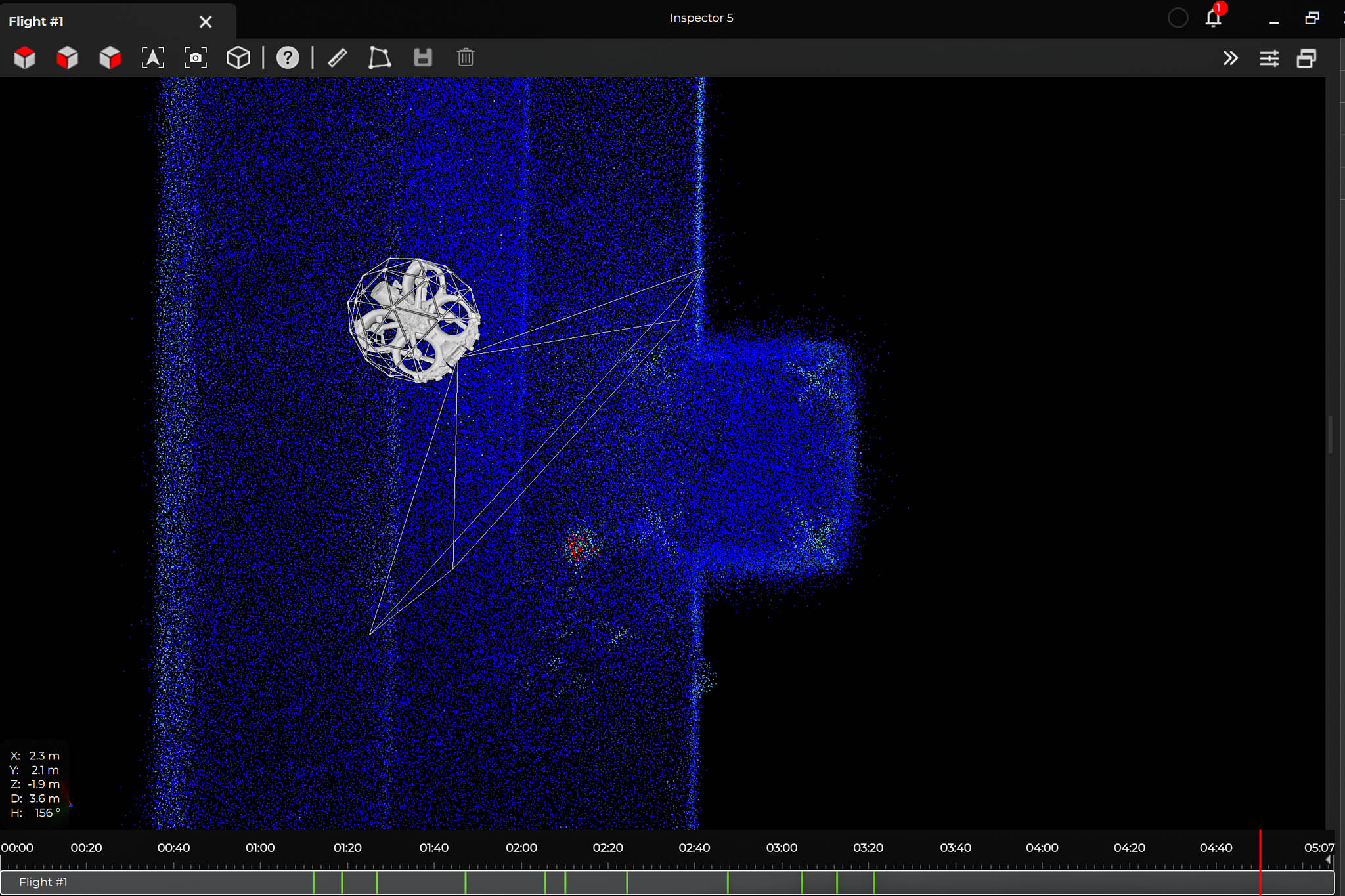The width and height of the screenshot is (1345, 896).
Task: Expand the double-chevron side panel
Action: point(1231,58)
